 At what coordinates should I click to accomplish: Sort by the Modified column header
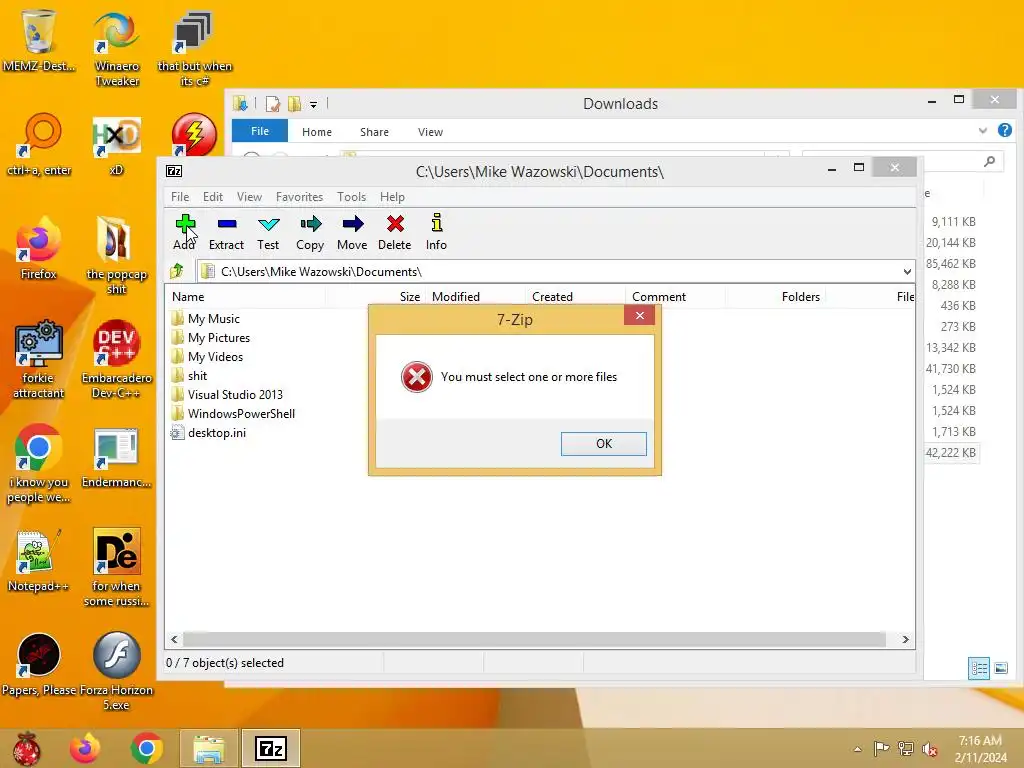pyautogui.click(x=475, y=296)
